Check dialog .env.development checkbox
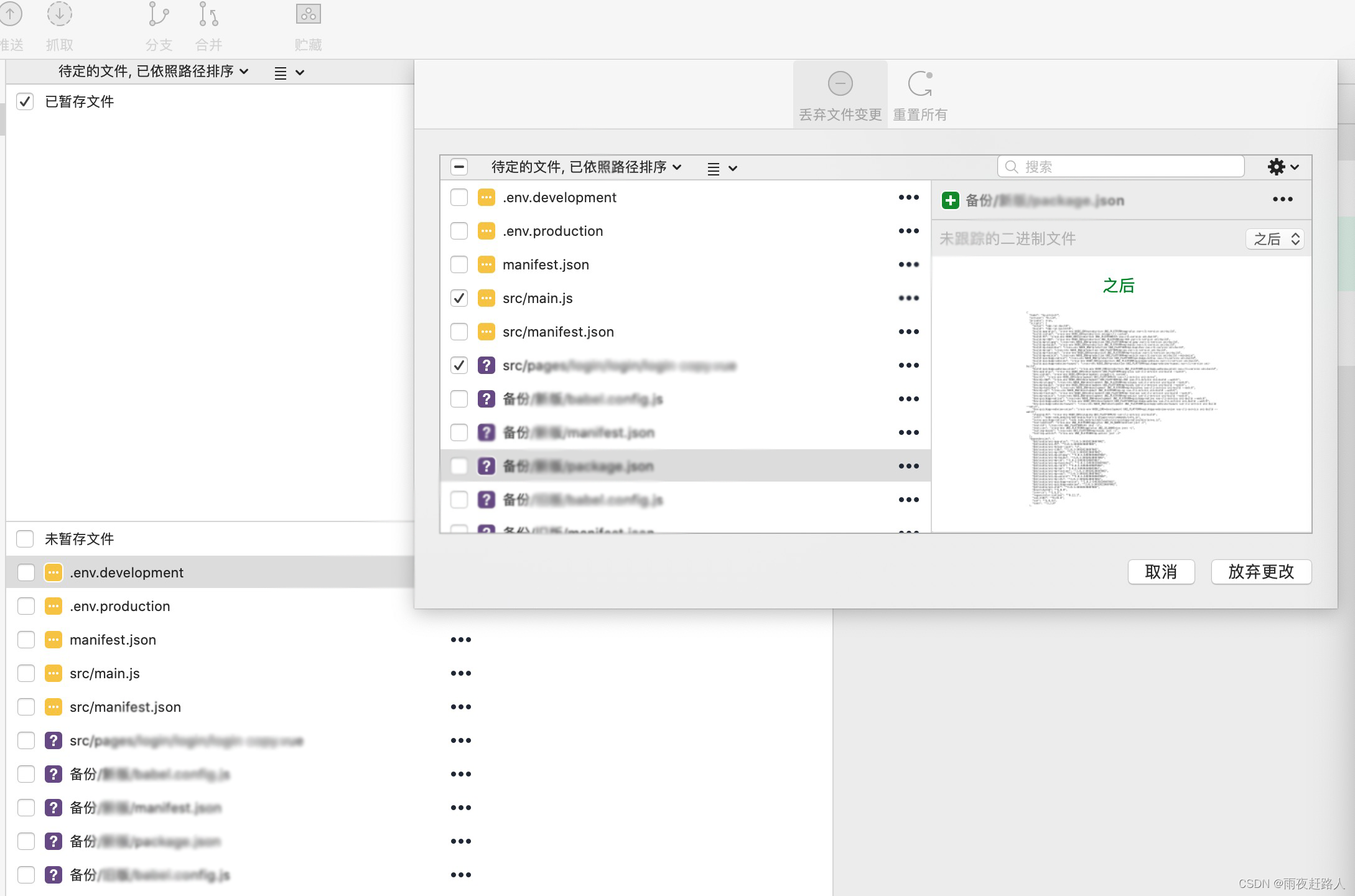Viewport: 1355px width, 896px height. 459,197
